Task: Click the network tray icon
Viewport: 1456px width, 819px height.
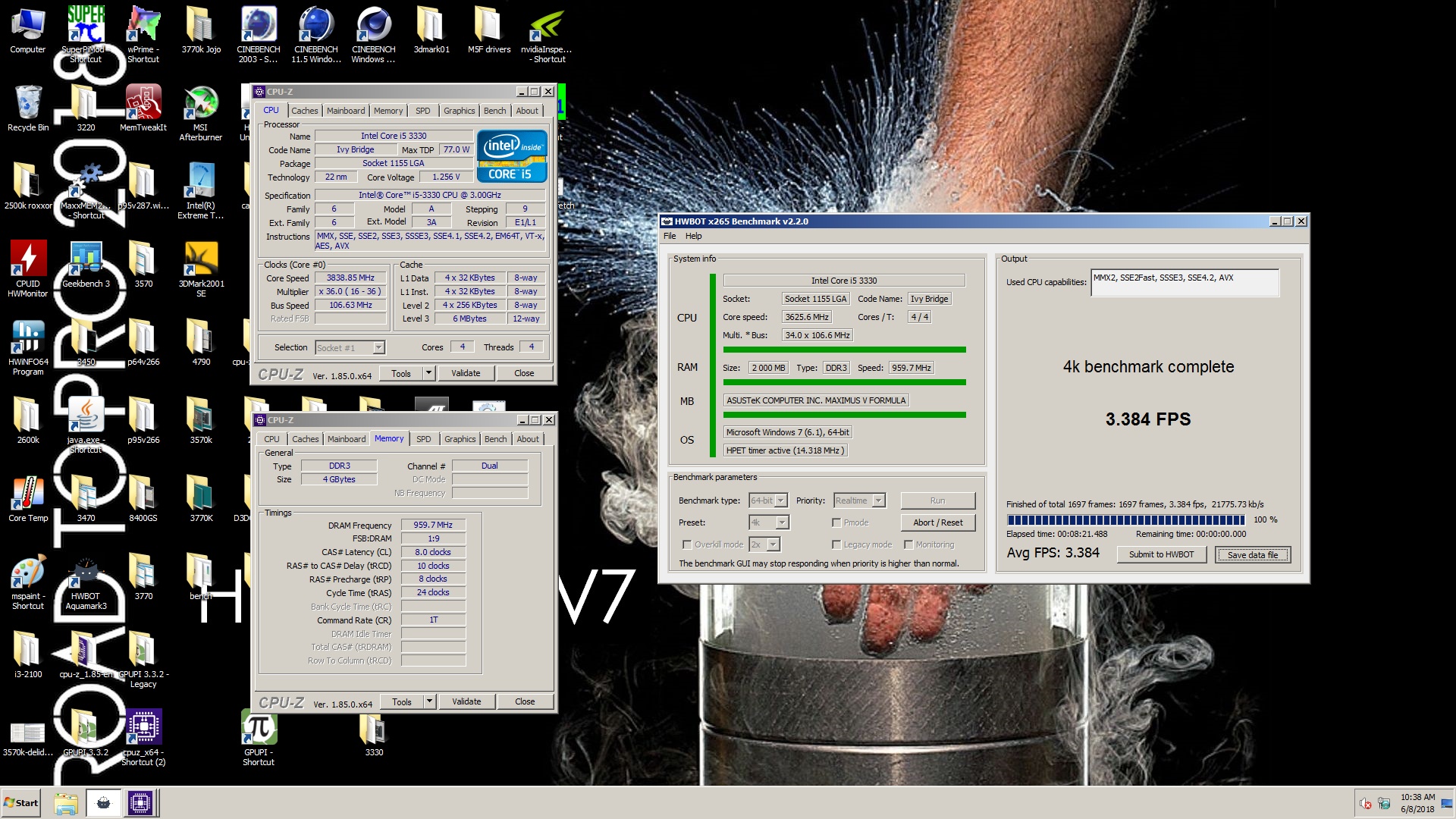Action: 1384,803
